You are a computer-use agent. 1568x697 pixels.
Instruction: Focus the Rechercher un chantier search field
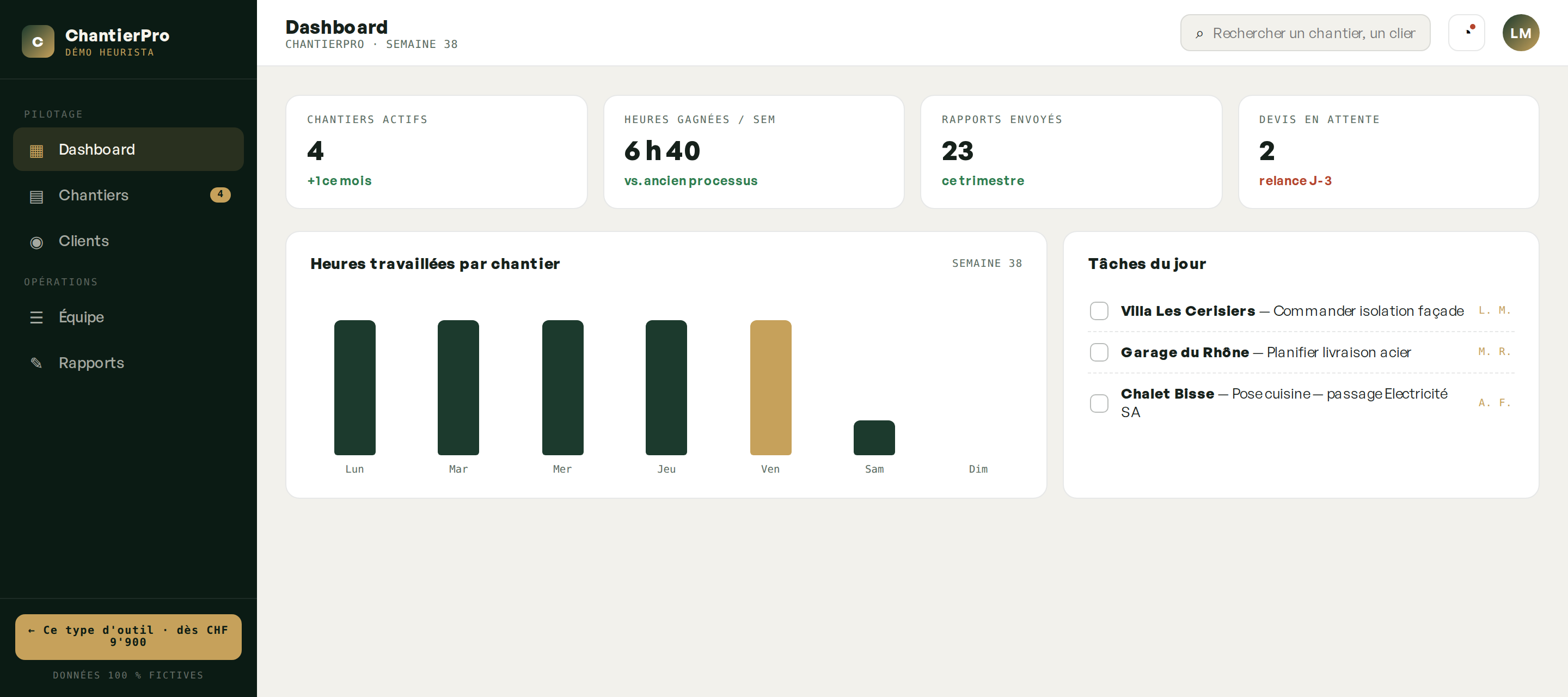1305,33
